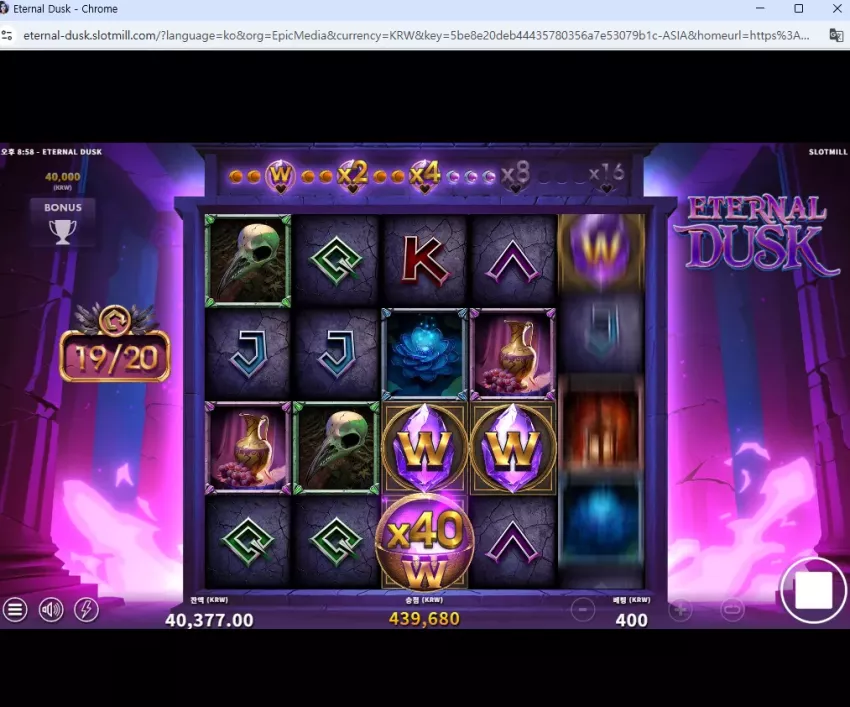Click the W marker on multiplier track
The height and width of the screenshot is (707, 850).
pyautogui.click(x=280, y=176)
